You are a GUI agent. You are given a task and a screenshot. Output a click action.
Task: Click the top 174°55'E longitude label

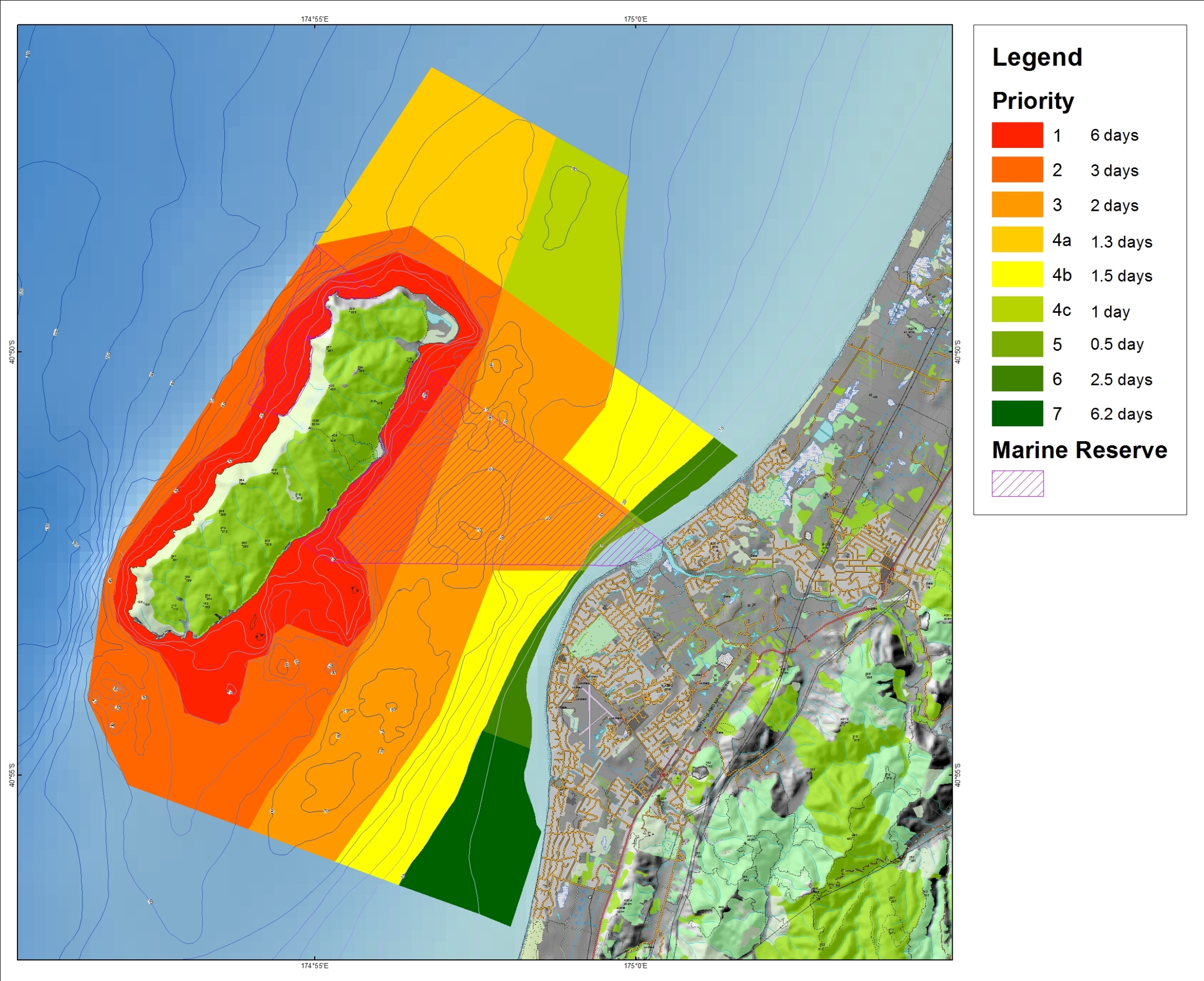315,19
